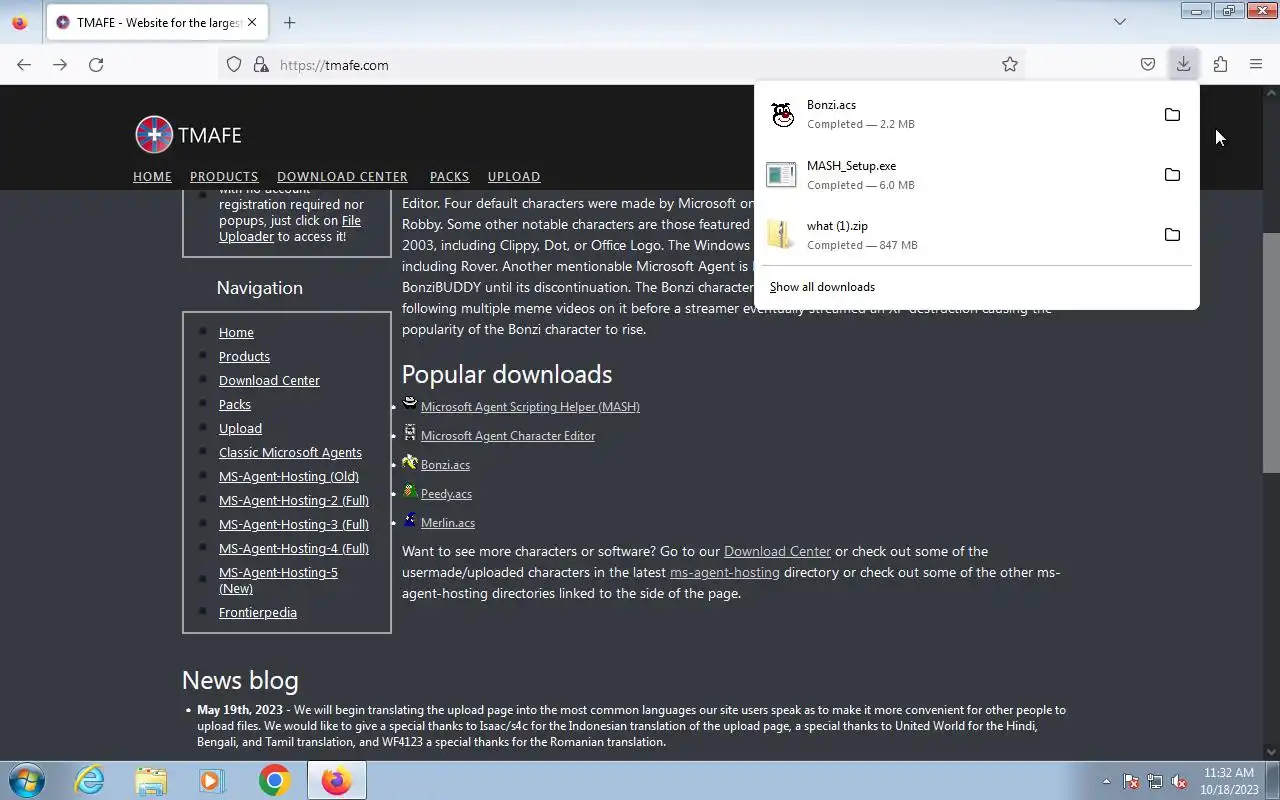1280x800 pixels.
Task: Click the Merlin.acs download link
Action: tap(448, 523)
